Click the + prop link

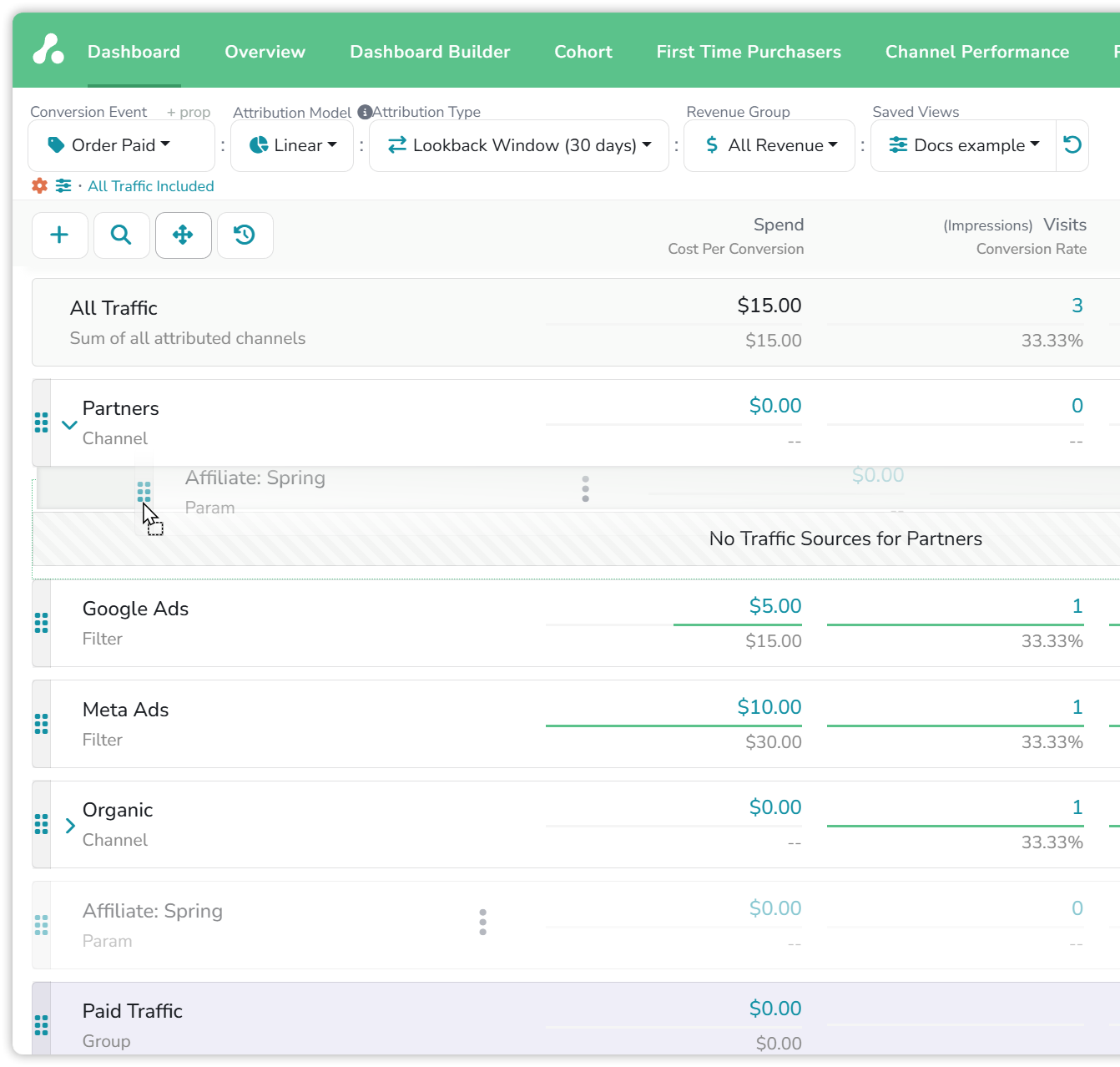(x=189, y=112)
